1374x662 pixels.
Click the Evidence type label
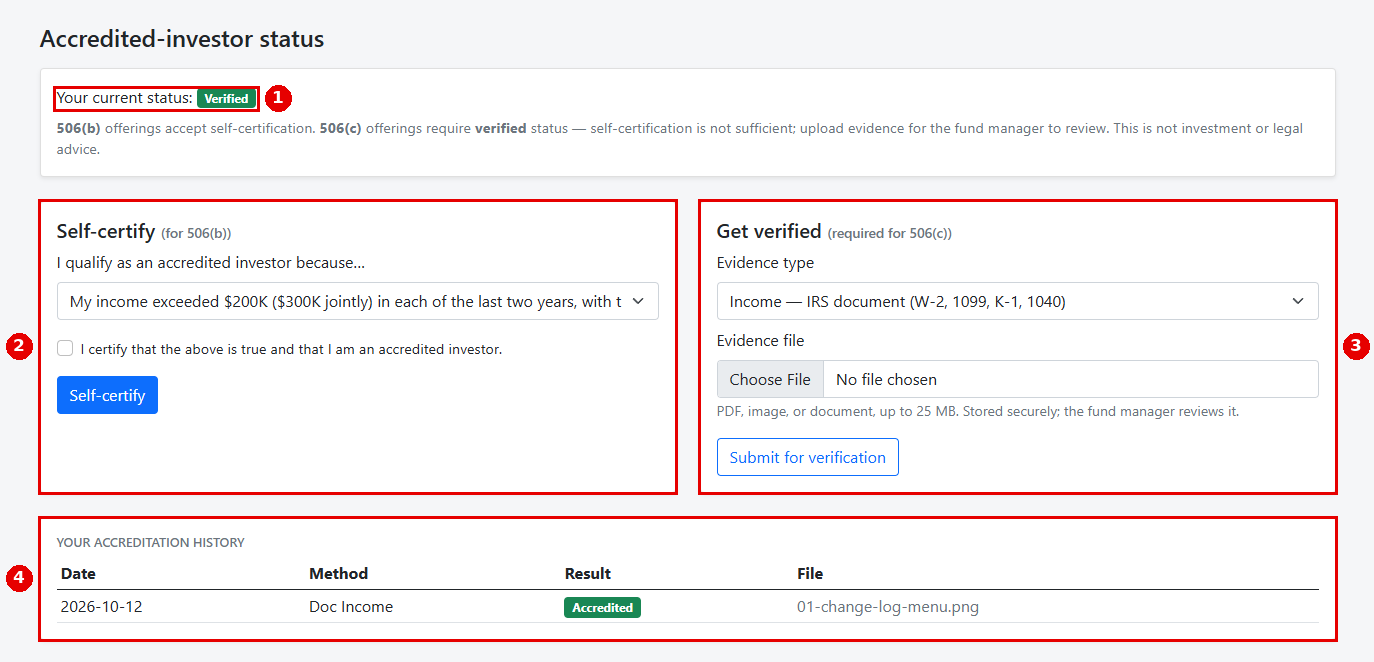(x=765, y=262)
